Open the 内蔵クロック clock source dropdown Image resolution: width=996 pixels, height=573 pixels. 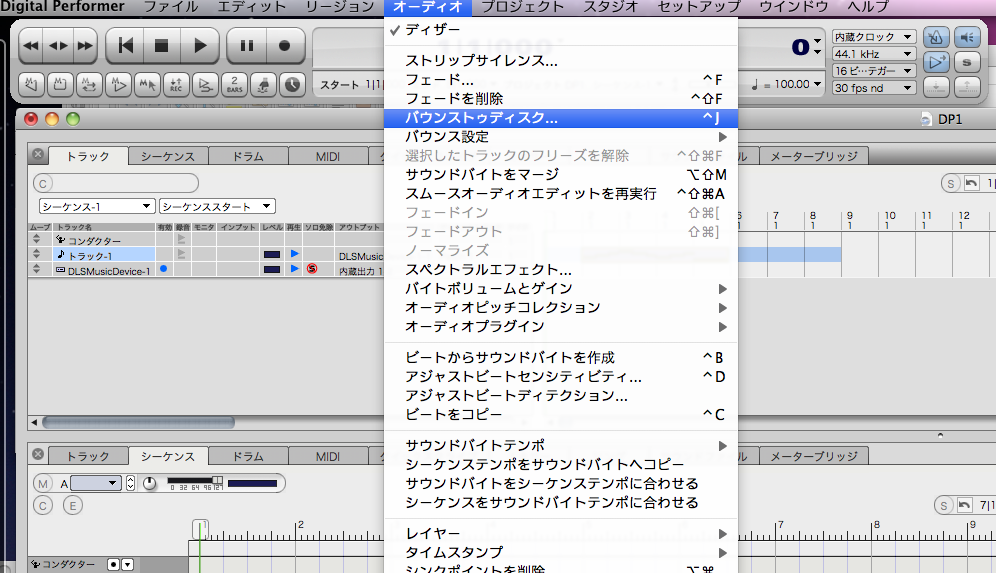click(873, 37)
